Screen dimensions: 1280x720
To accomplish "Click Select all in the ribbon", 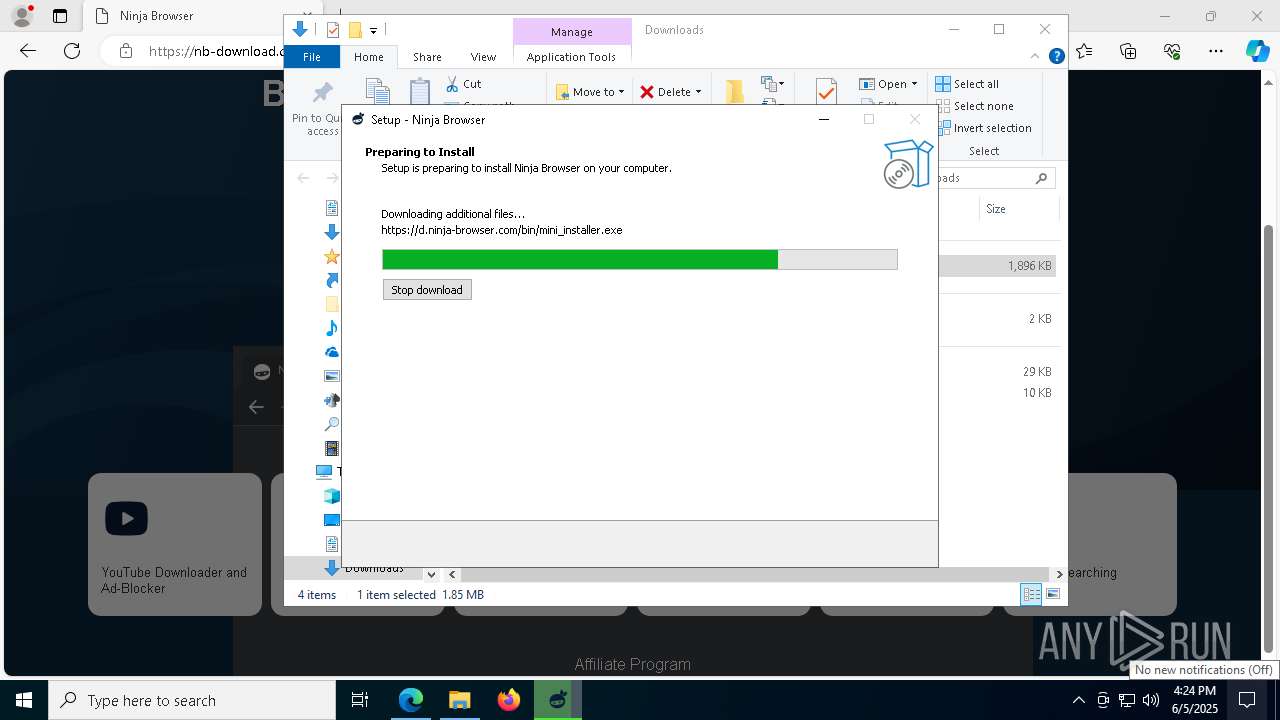I will pyautogui.click(x=967, y=84).
